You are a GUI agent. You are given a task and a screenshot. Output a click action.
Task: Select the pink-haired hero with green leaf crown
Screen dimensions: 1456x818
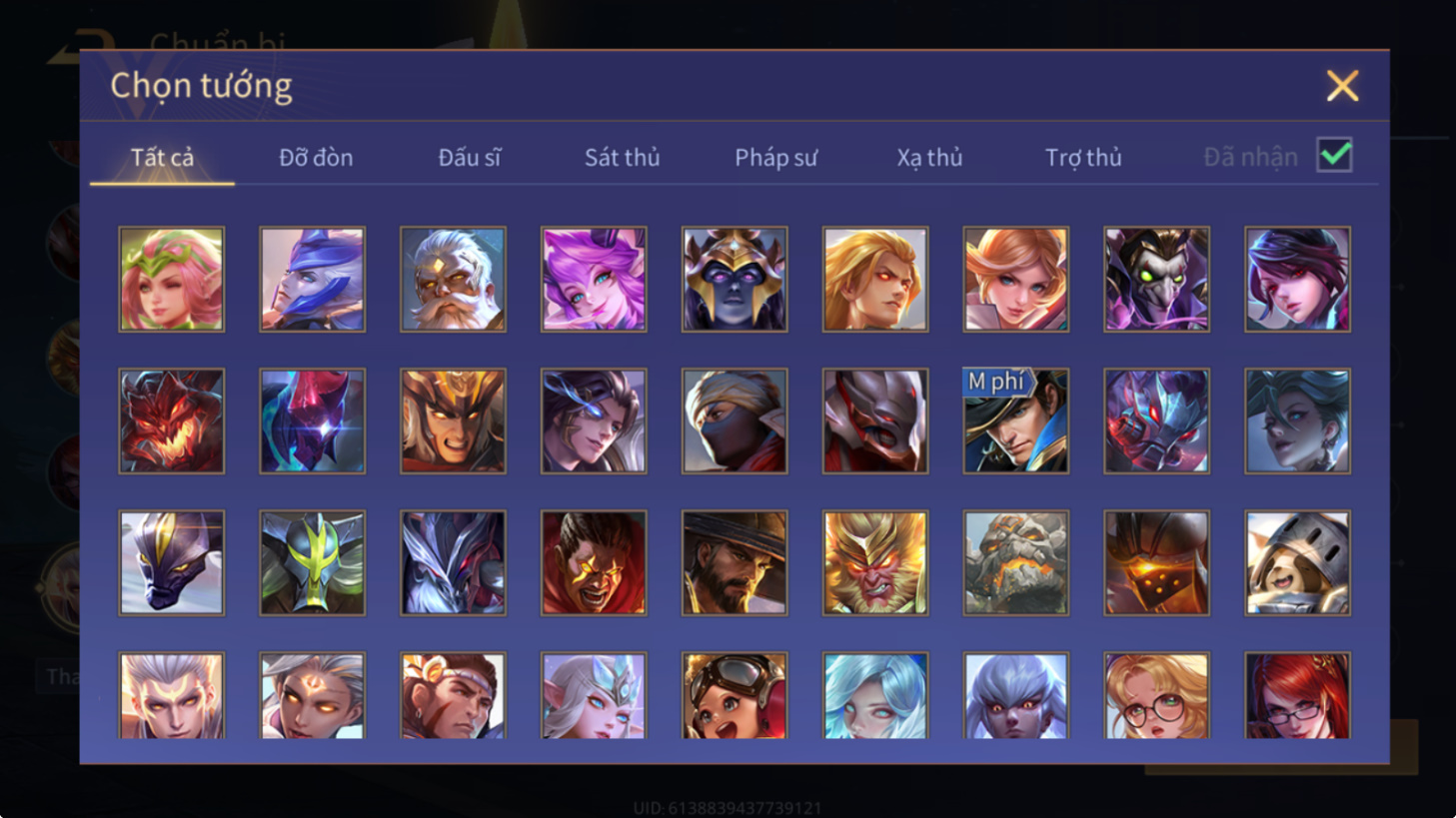click(x=171, y=279)
